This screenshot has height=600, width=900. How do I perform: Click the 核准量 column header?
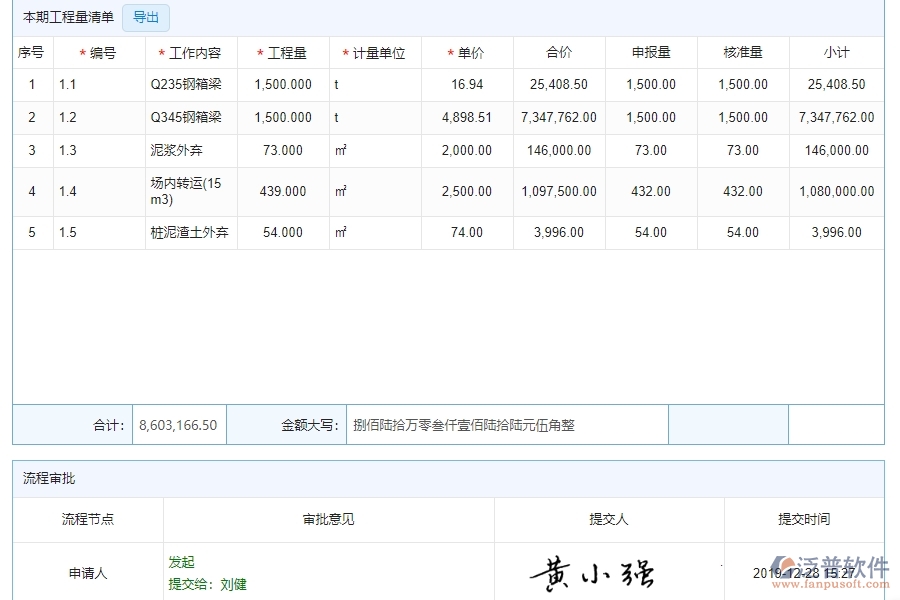742,52
